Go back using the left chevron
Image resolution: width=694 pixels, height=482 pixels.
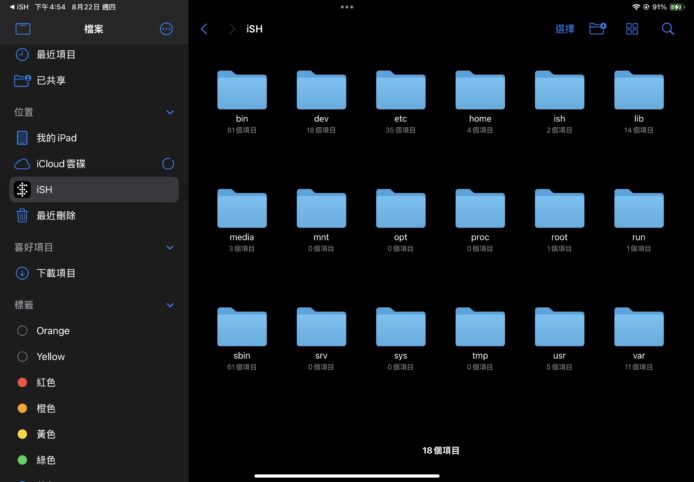[204, 29]
